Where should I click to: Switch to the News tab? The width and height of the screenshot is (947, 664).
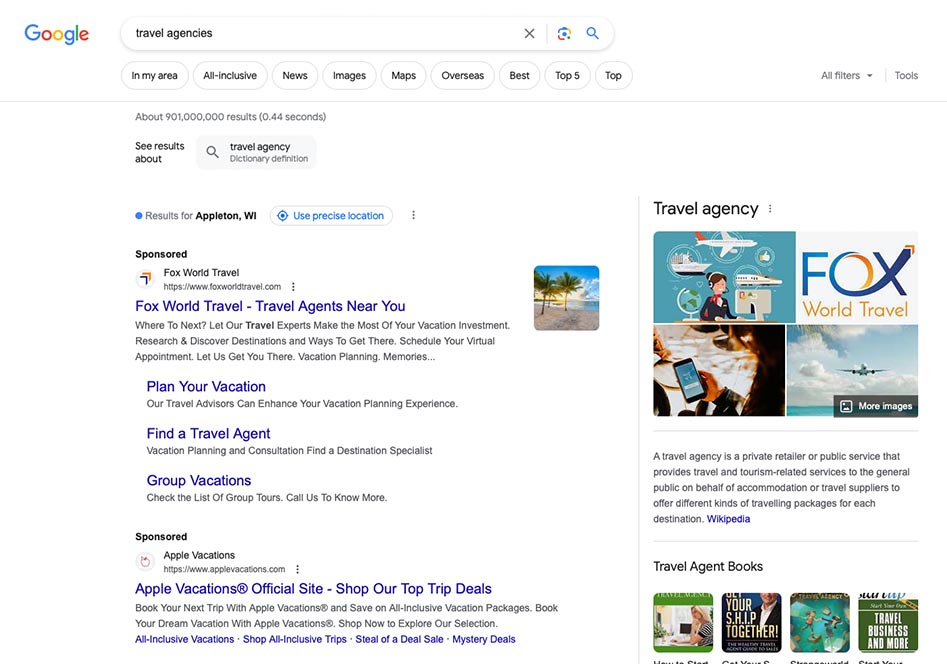coord(295,76)
